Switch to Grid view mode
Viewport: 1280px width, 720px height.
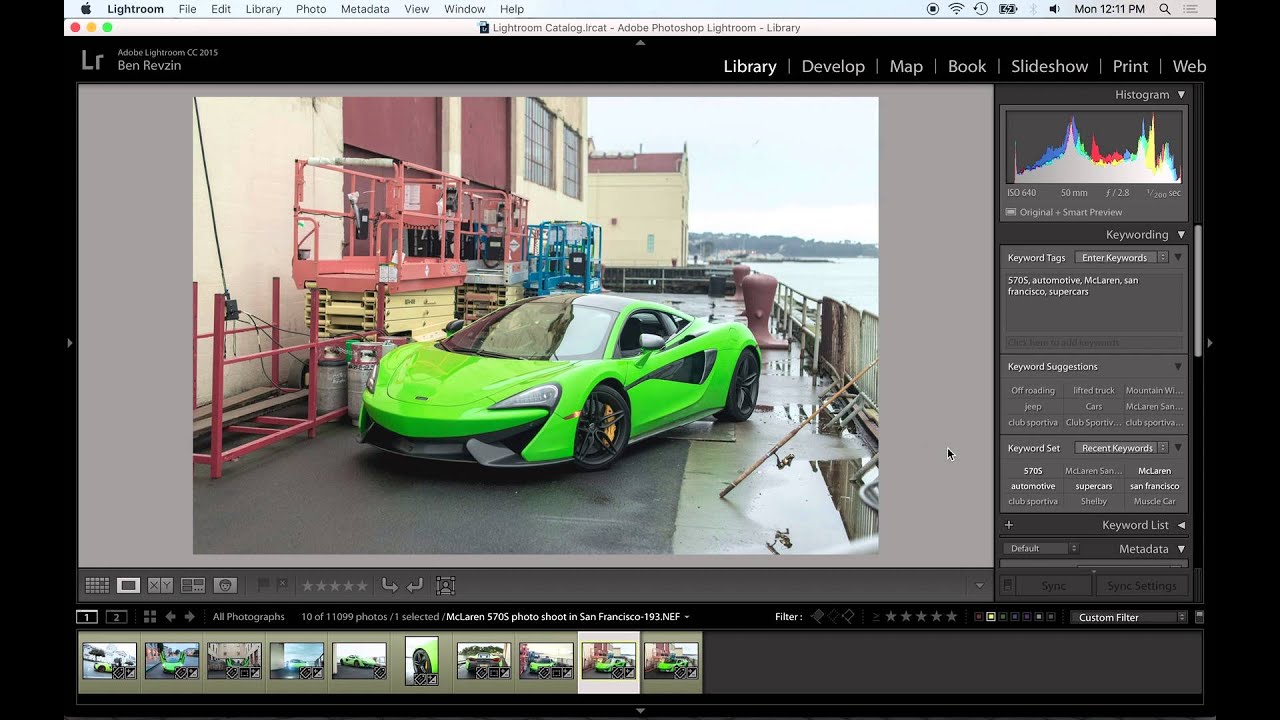(x=96, y=585)
